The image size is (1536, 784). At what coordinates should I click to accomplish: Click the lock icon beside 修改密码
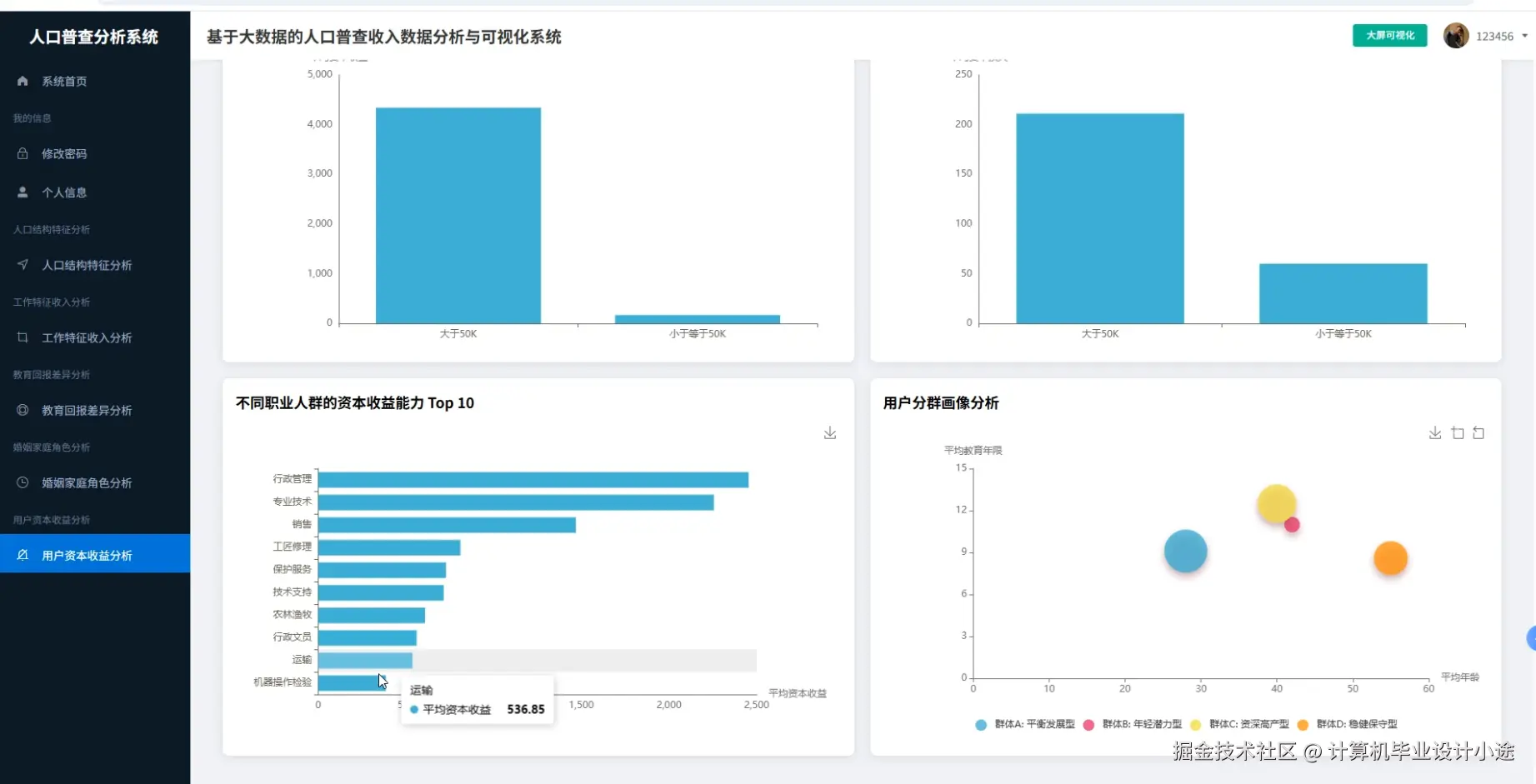(23, 153)
